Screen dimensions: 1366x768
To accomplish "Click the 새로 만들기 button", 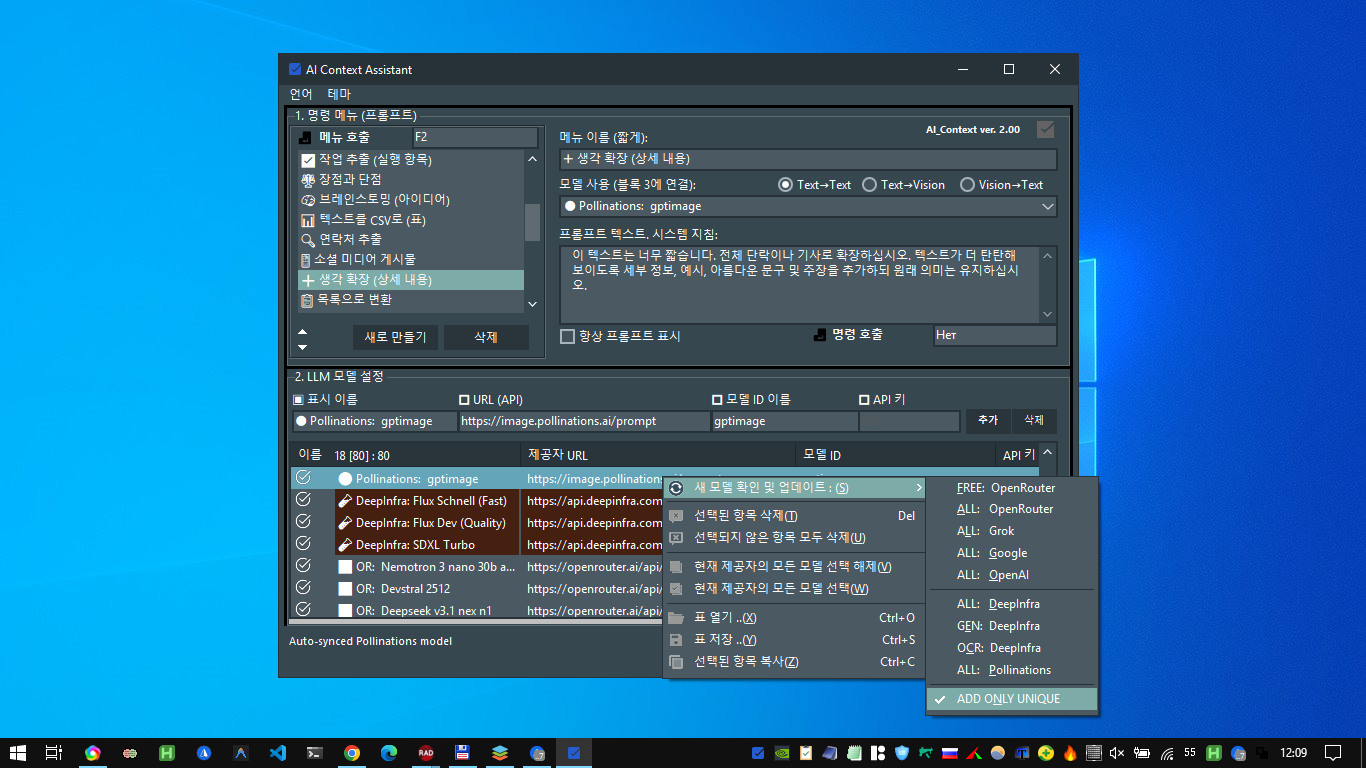I will click(x=395, y=337).
